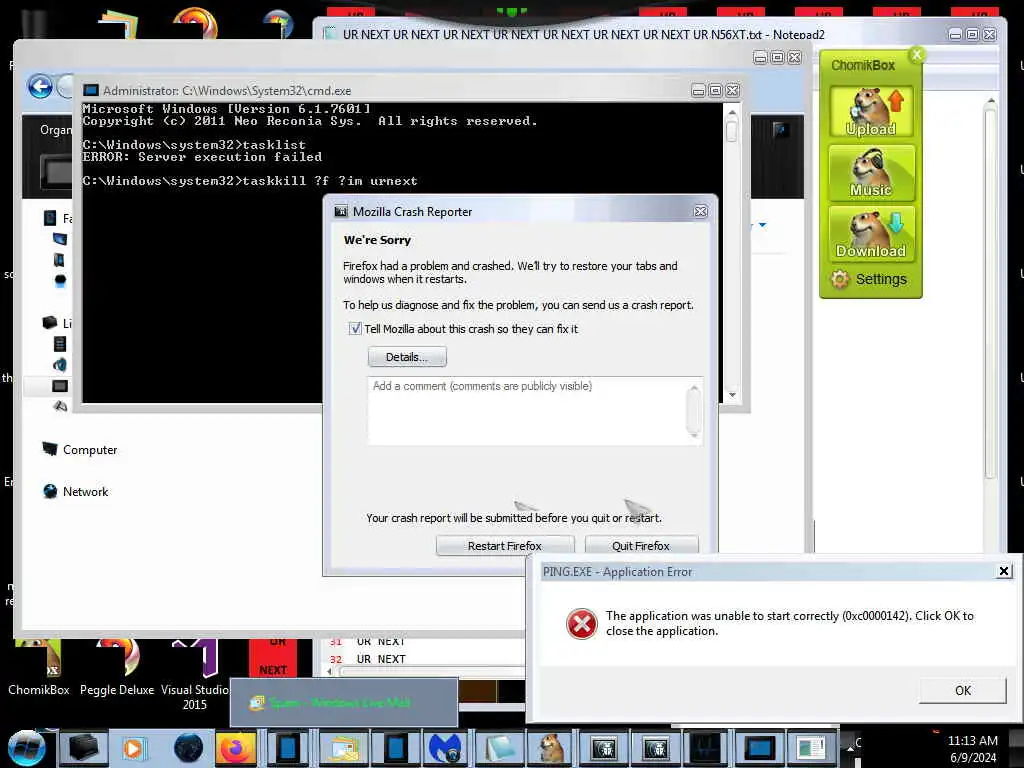
Task: Open the Peggle Deluxe desktop shortcut
Action: click(x=117, y=667)
